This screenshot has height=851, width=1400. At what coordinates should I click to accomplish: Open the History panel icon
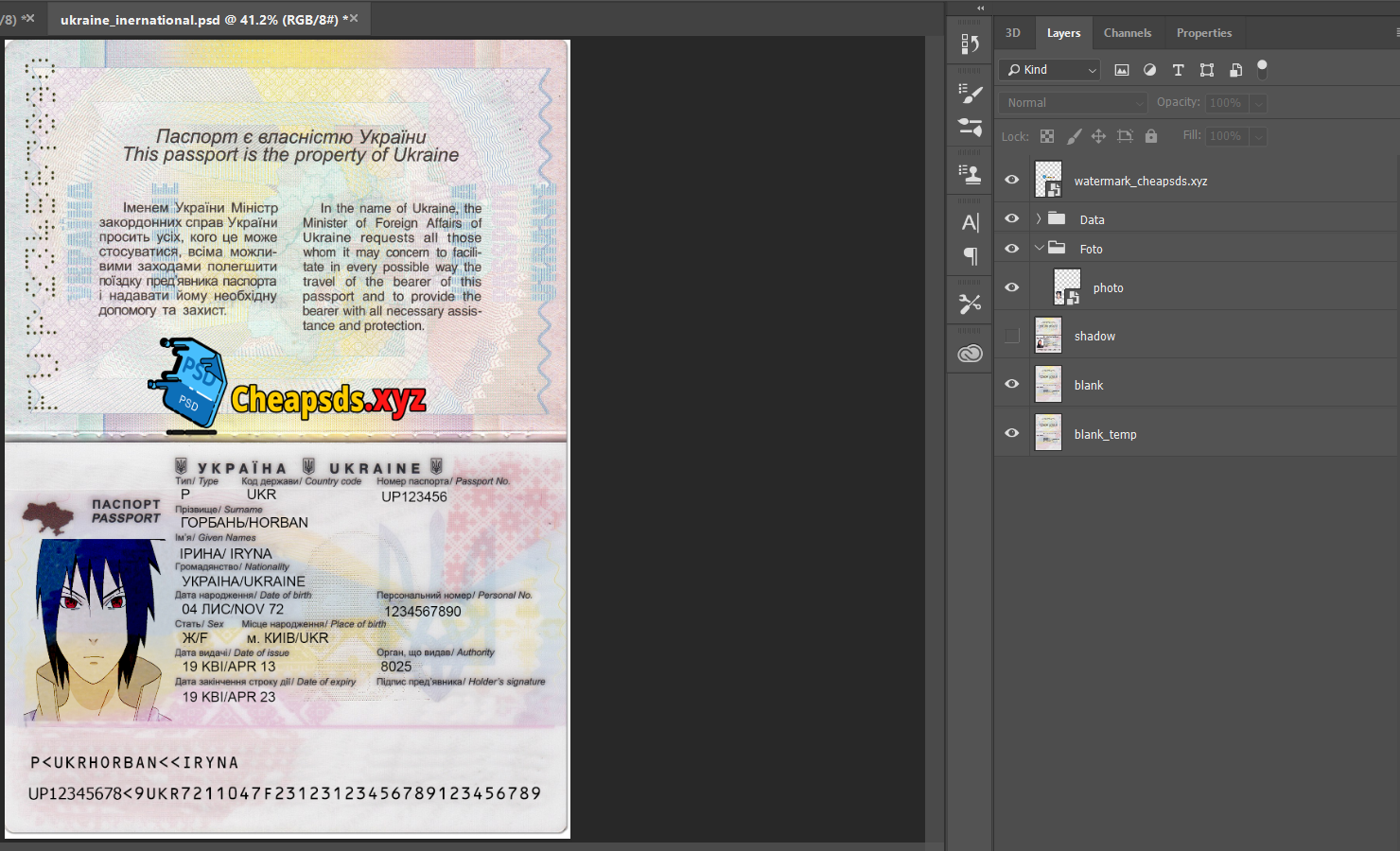click(970, 43)
